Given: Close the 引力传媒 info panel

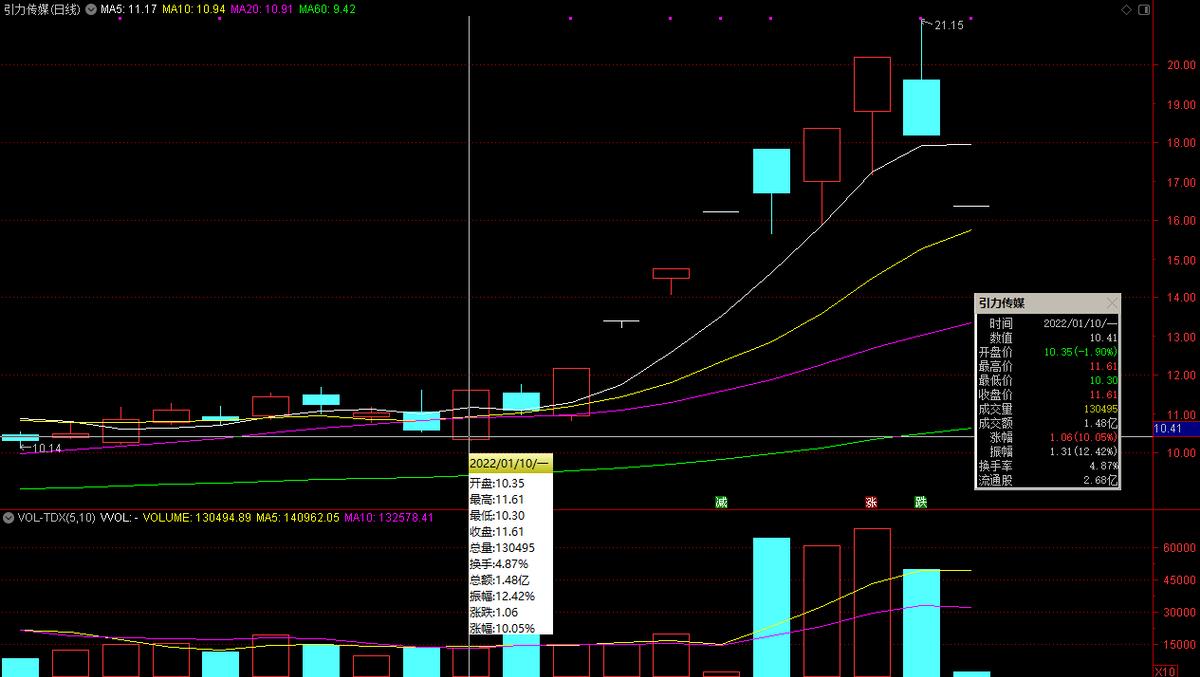Looking at the screenshot, I should click(1111, 303).
